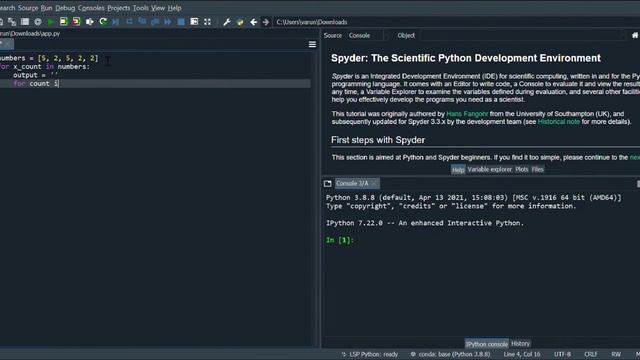Image resolution: width=640 pixels, height=360 pixels.
Task: Run selection or current line
Action: (x=89, y=22)
